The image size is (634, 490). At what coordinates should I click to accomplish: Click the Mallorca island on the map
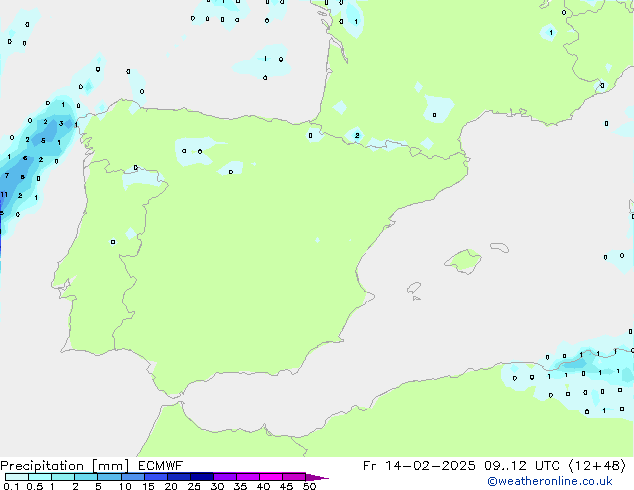pos(463,261)
